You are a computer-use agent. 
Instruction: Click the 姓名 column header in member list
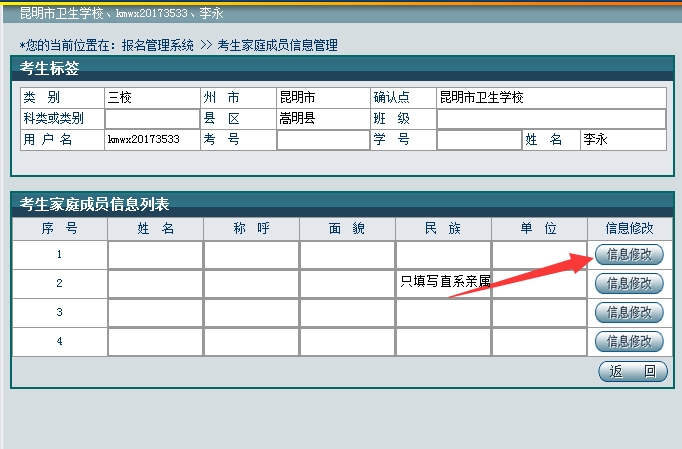coord(156,228)
